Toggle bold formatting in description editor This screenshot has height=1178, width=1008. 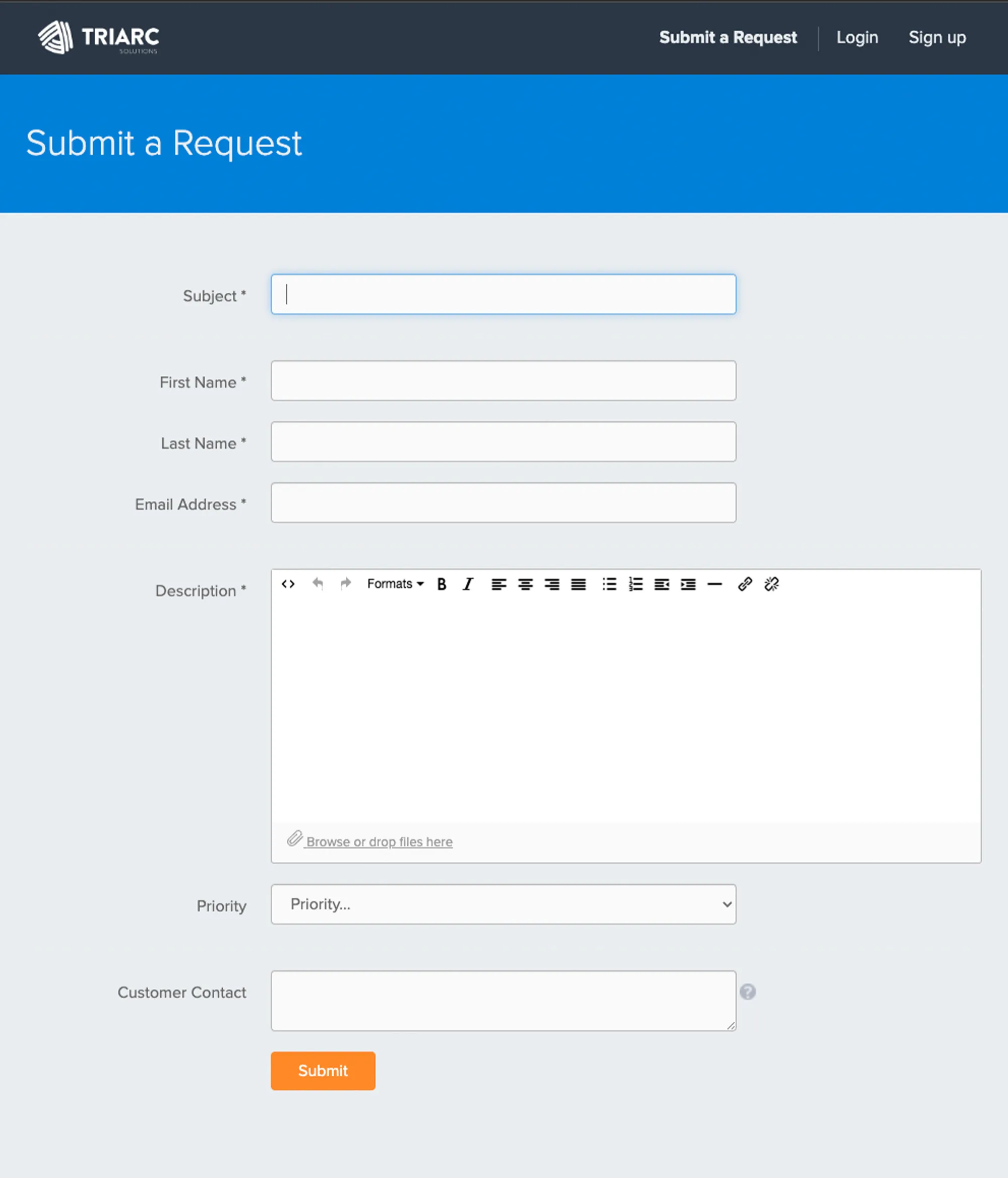(442, 584)
